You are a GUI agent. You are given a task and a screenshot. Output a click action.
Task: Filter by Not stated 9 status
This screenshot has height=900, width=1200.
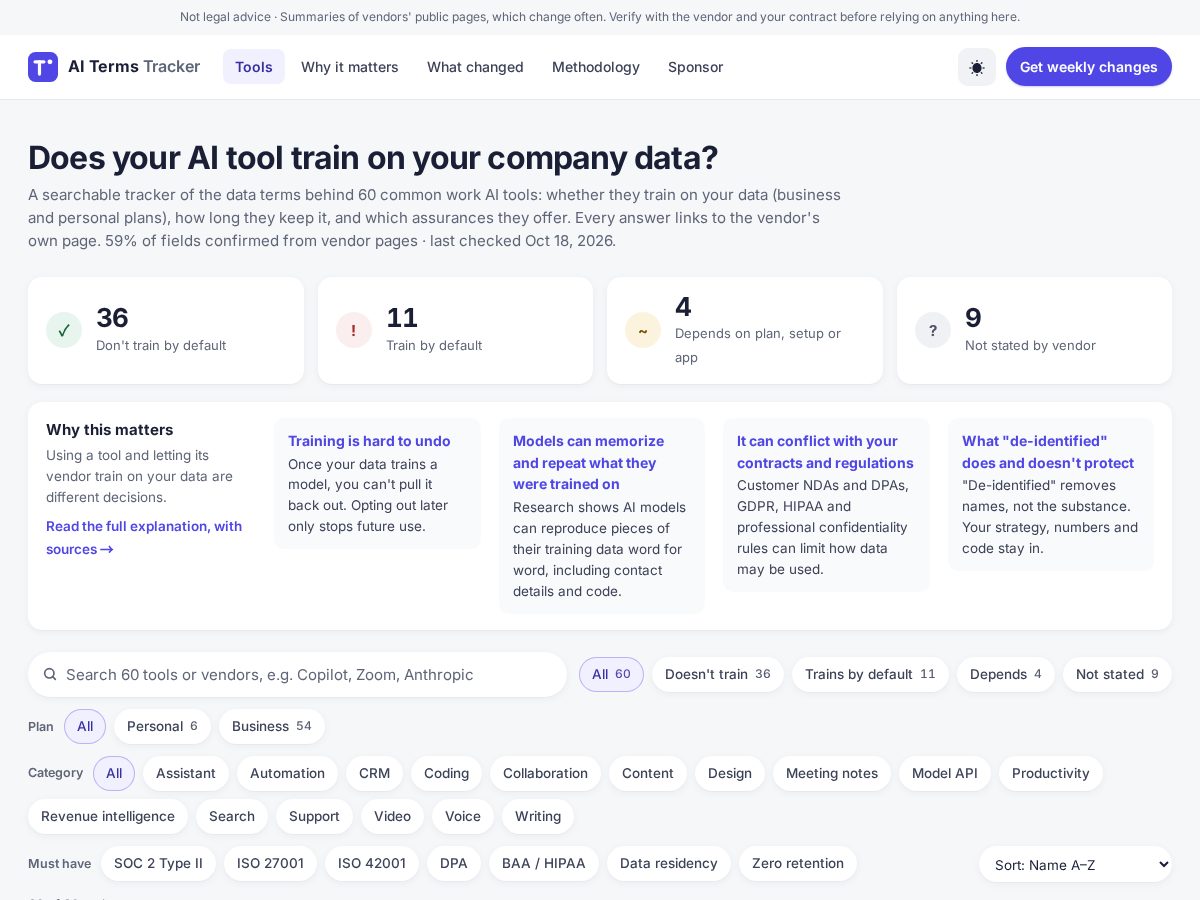point(1117,674)
